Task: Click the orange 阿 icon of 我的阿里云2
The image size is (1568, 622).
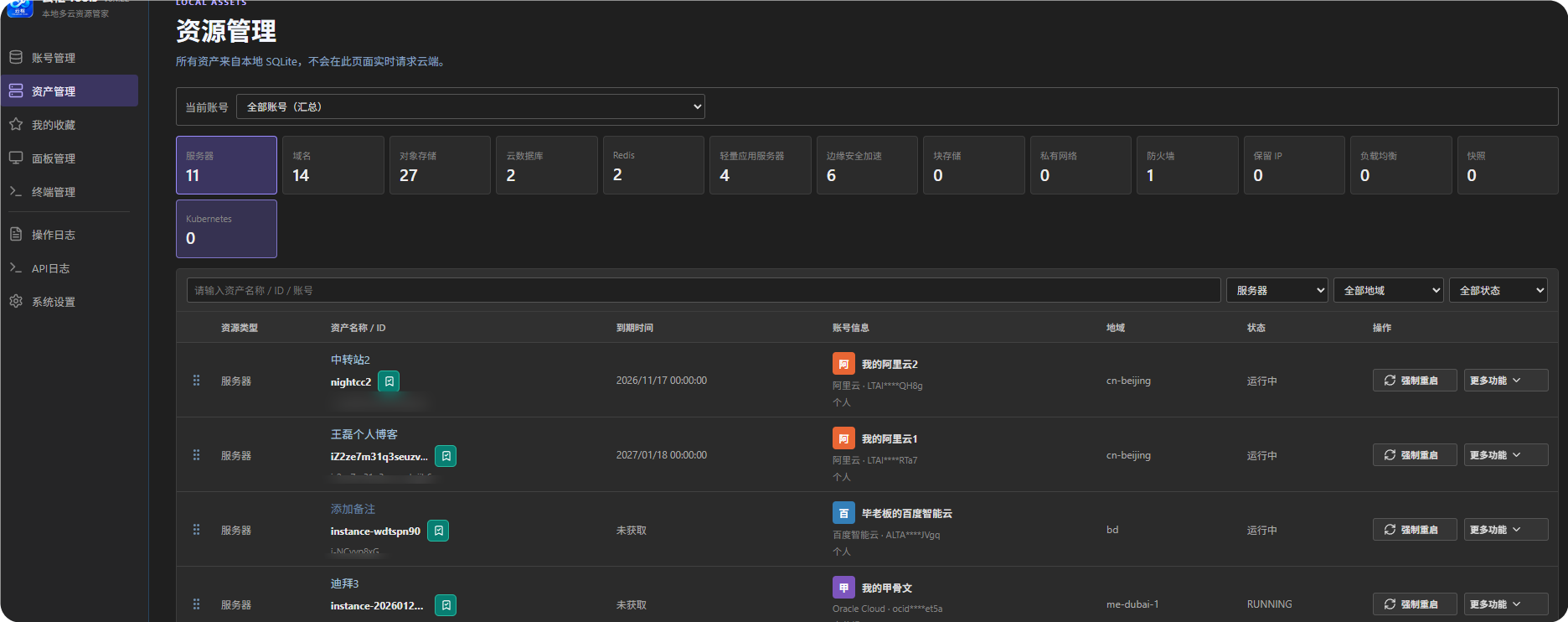Action: tap(843, 364)
